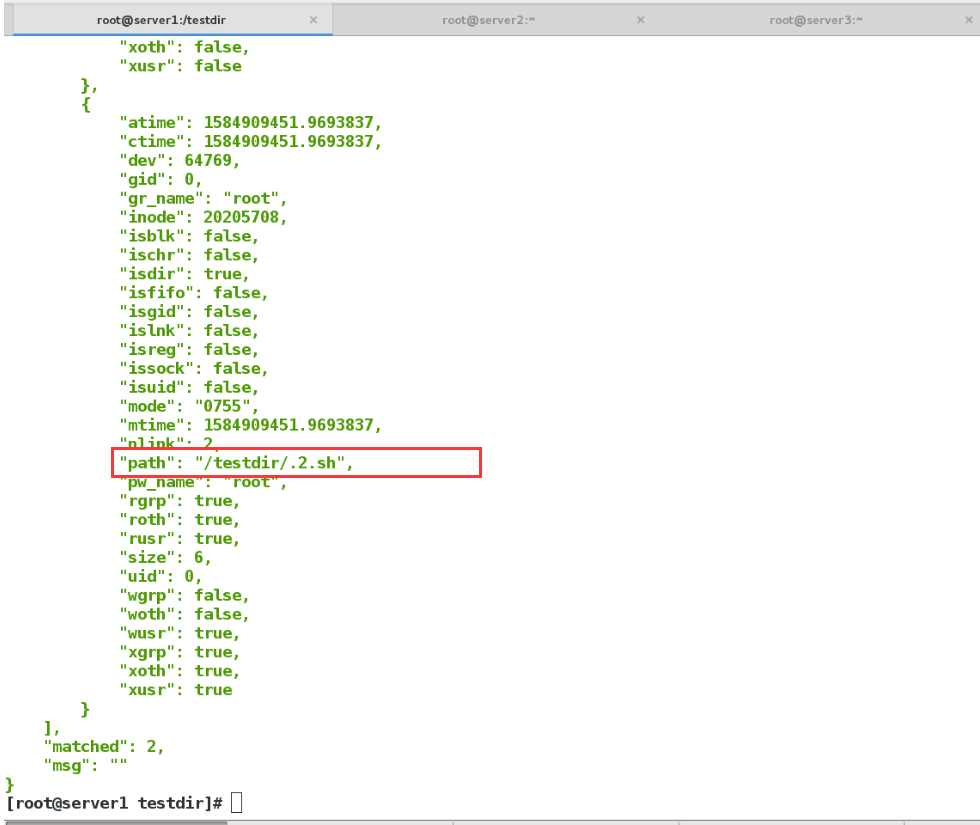Close the root@server1:/testdir tab
Screen dimensions: 980x825
pos(314,20)
